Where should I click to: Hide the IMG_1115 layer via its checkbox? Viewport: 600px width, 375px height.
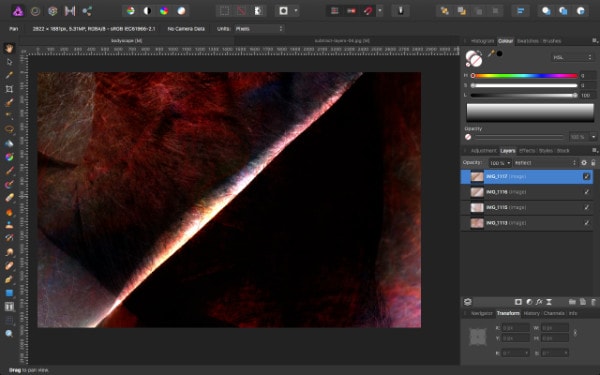(586, 207)
